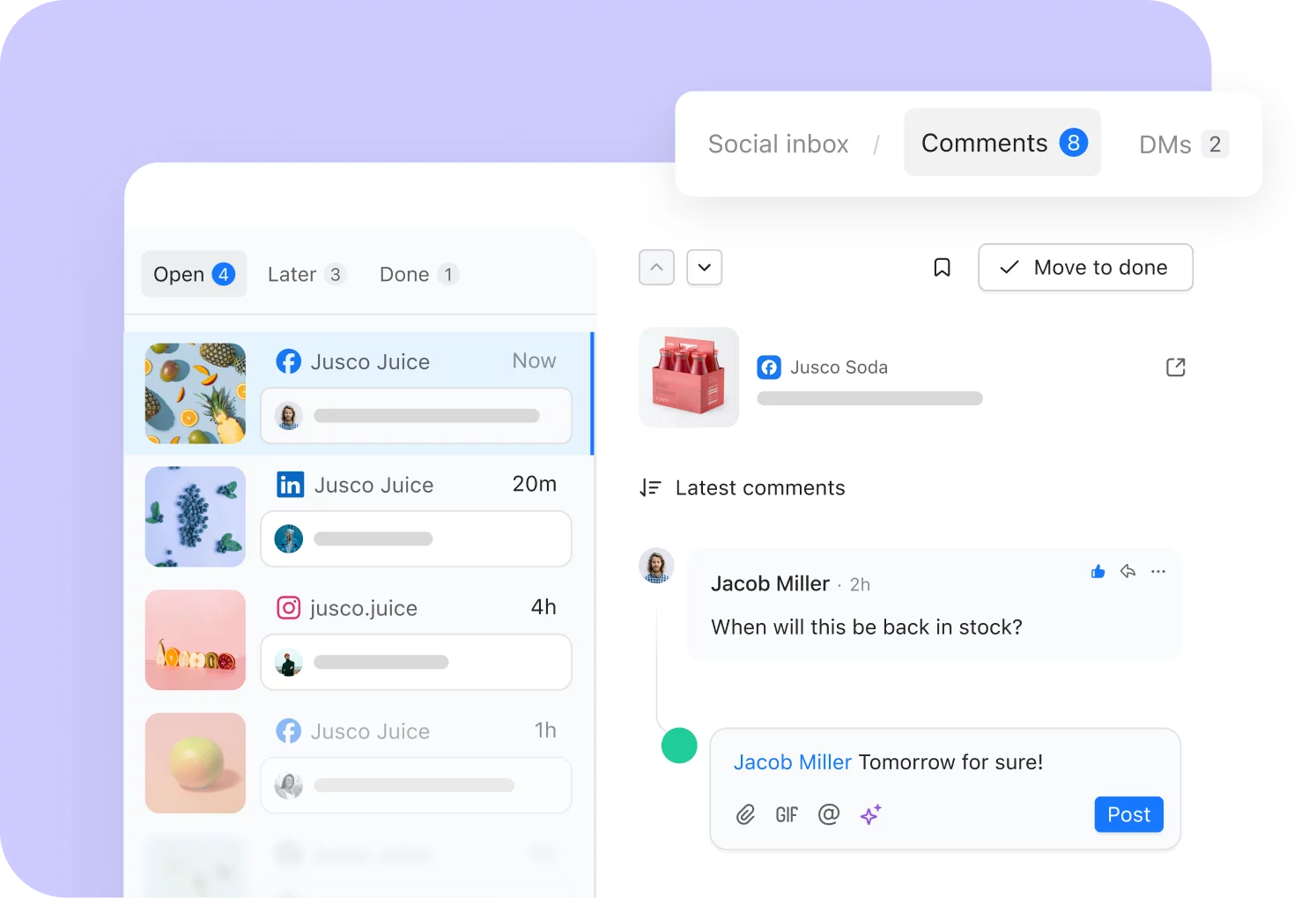The image size is (1316, 898).
Task: Use the AI sparkle assistant icon
Action: 870,815
